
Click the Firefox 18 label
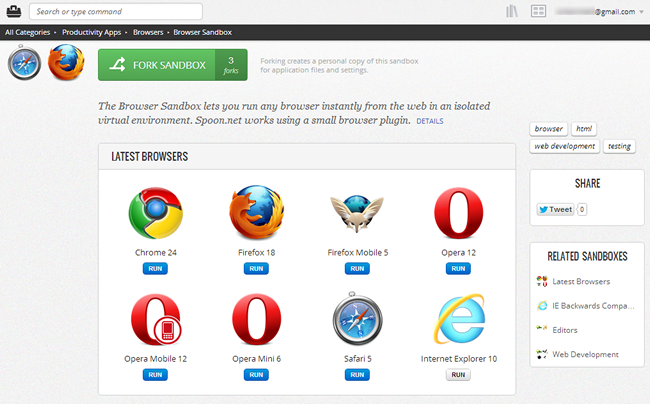(257, 252)
